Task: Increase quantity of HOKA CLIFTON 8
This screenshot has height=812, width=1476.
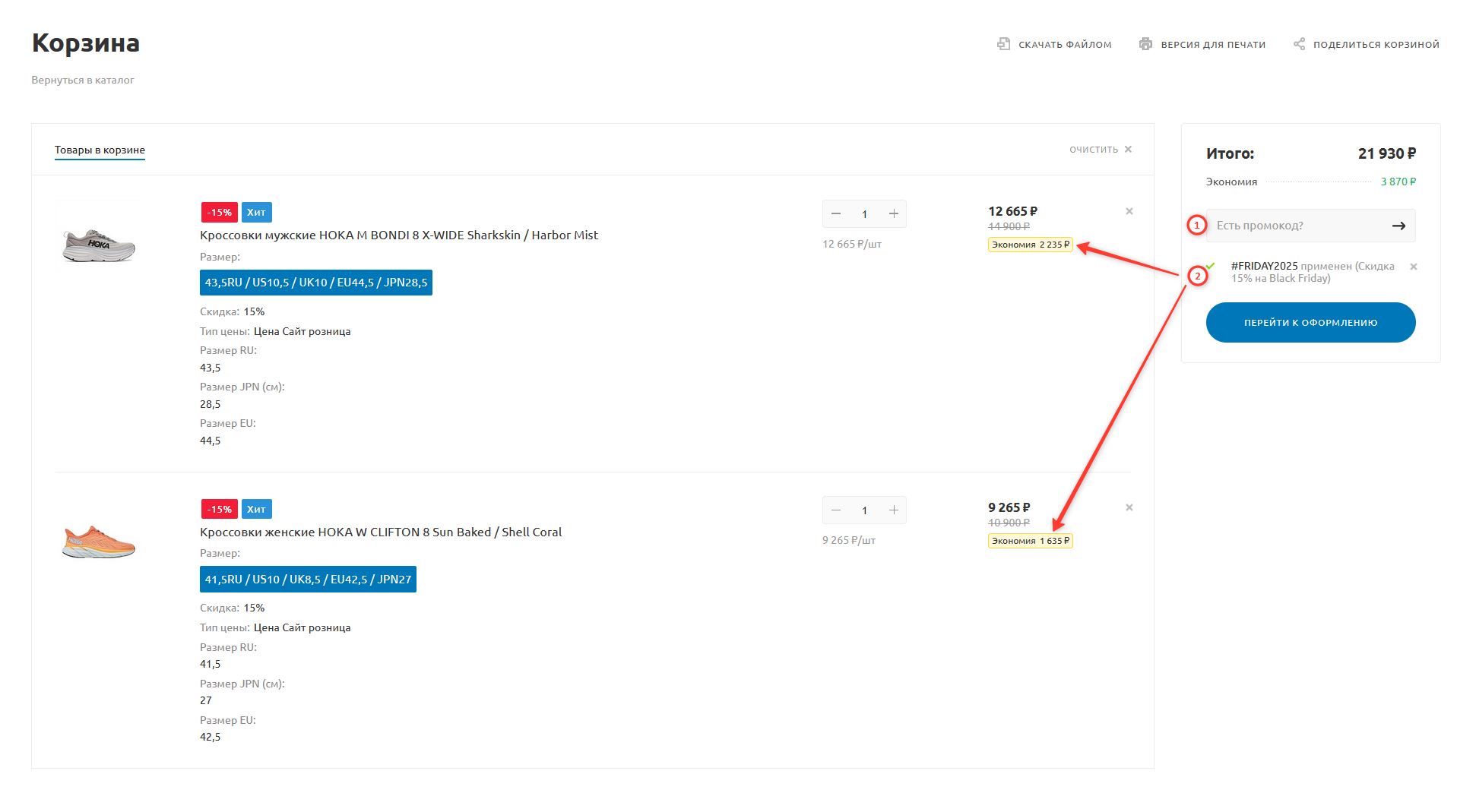Action: coord(893,510)
